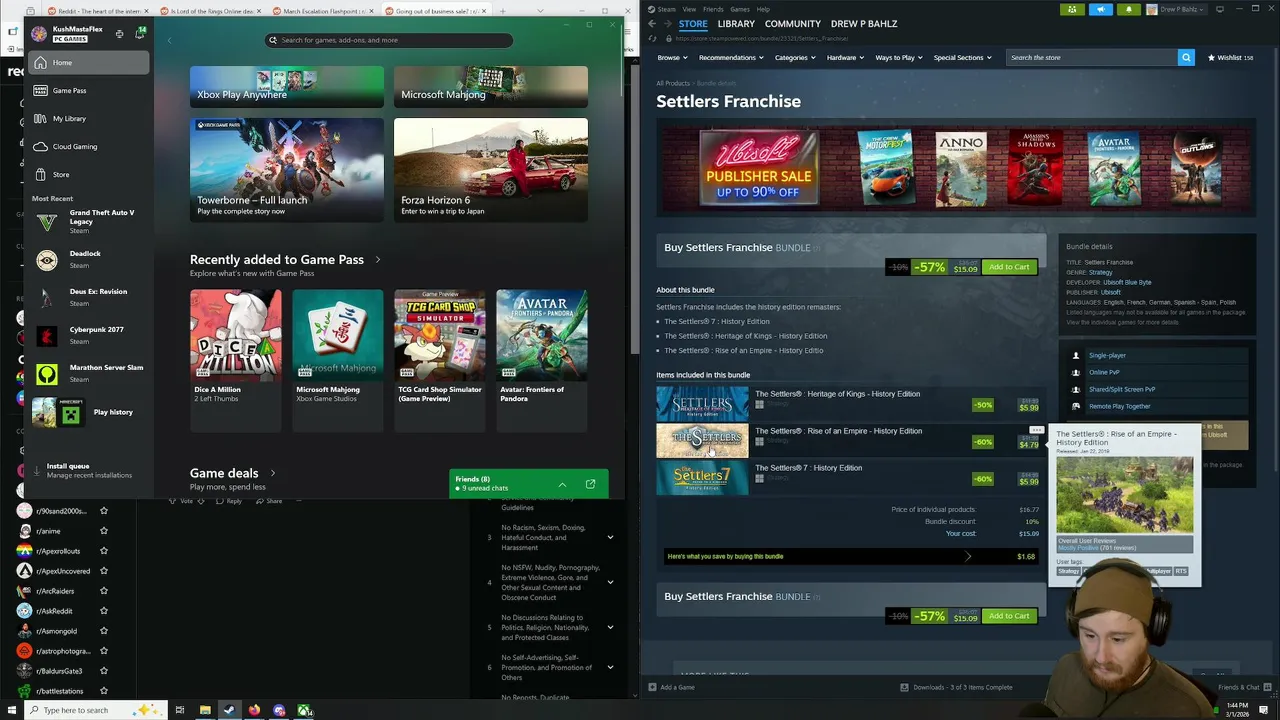Enter Steam Big Picture mode icon
The image size is (1280, 720).
tap(1219, 10)
